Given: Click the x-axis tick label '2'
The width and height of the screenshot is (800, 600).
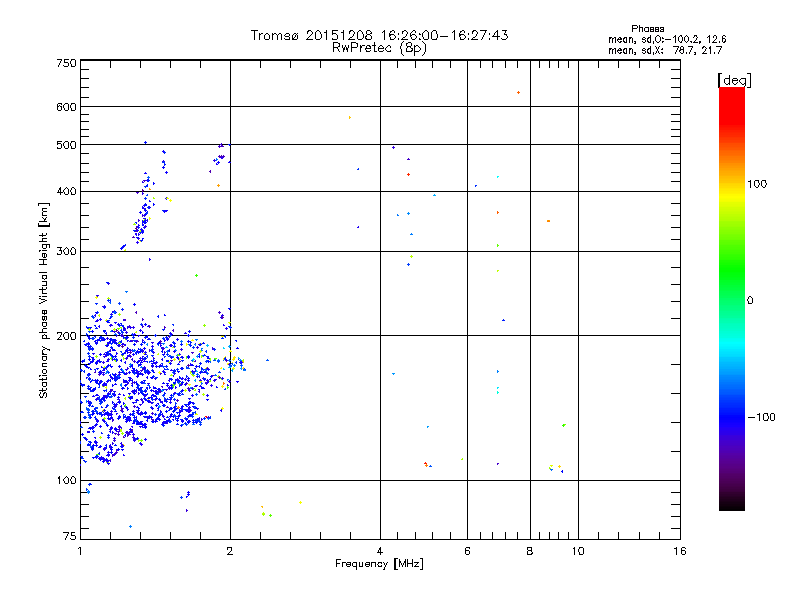Looking at the screenshot, I should tap(230, 551).
